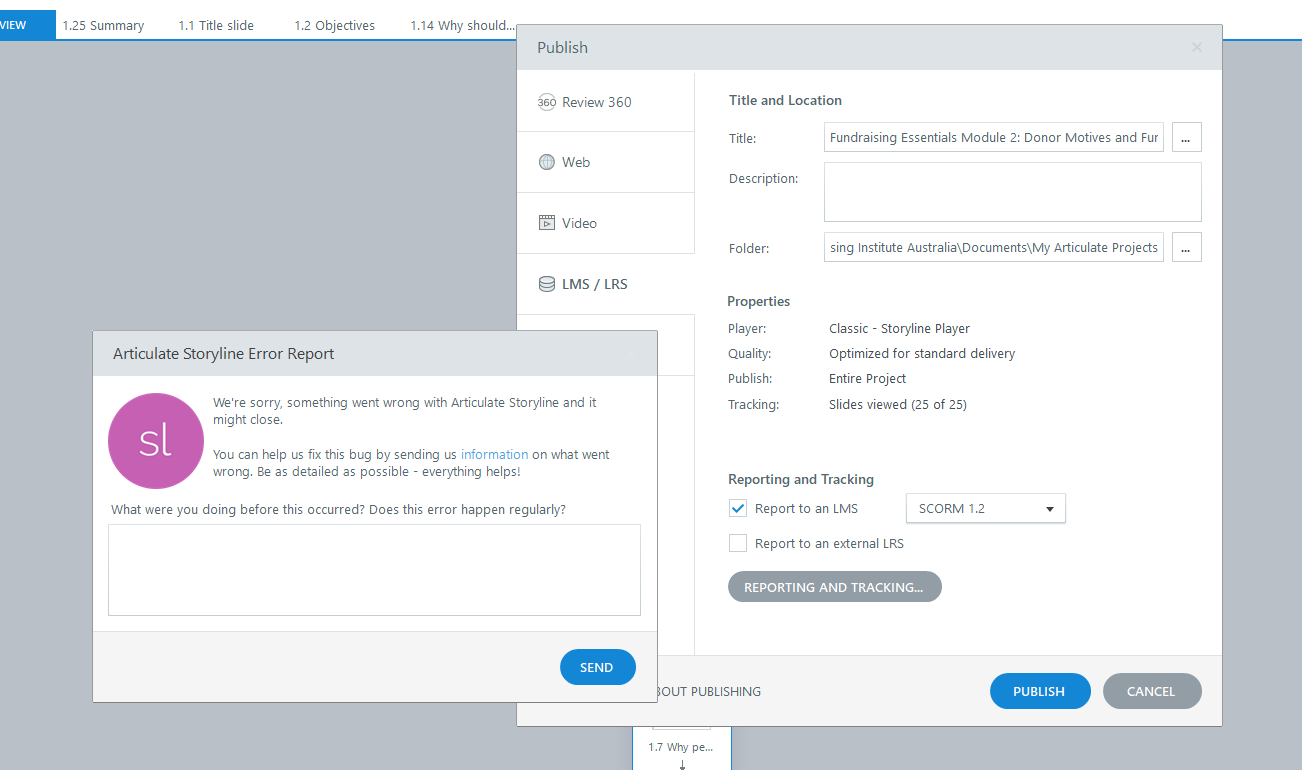Switch to the 1.25 Summary tab
Image resolution: width=1302 pixels, height=770 pixels.
[x=103, y=25]
